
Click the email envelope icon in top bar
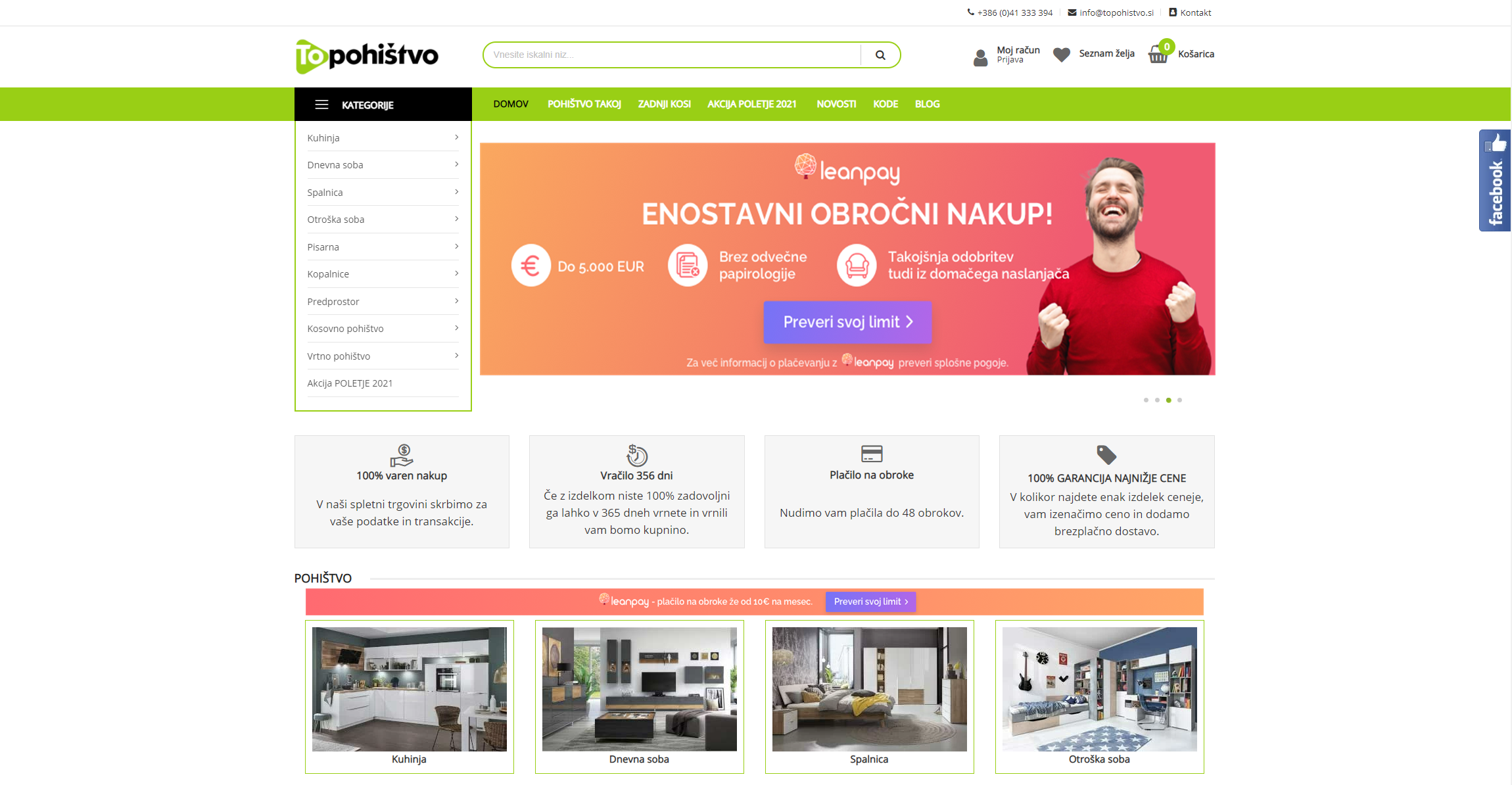[1072, 12]
